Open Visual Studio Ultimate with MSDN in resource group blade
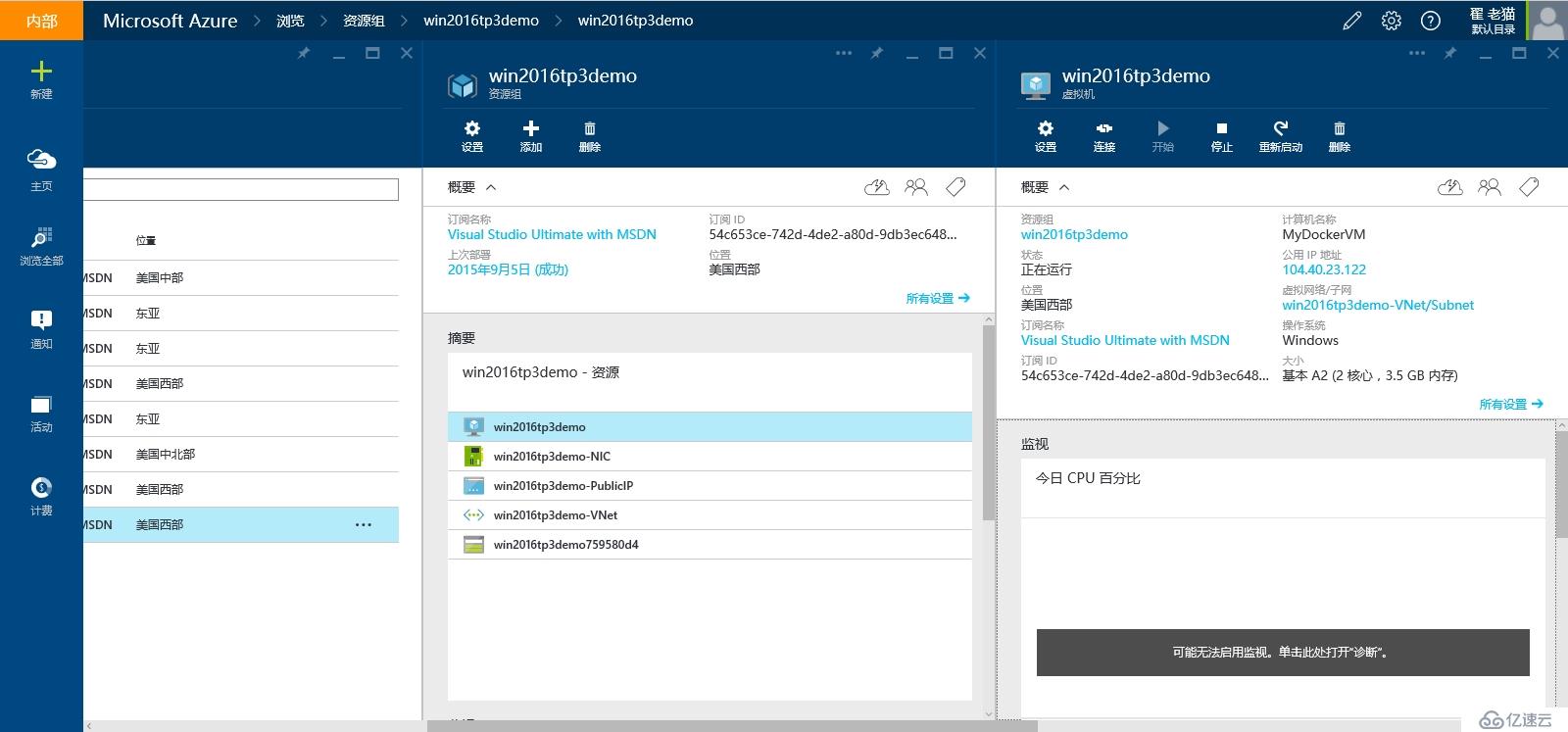The image size is (1568, 732). pyautogui.click(x=552, y=234)
